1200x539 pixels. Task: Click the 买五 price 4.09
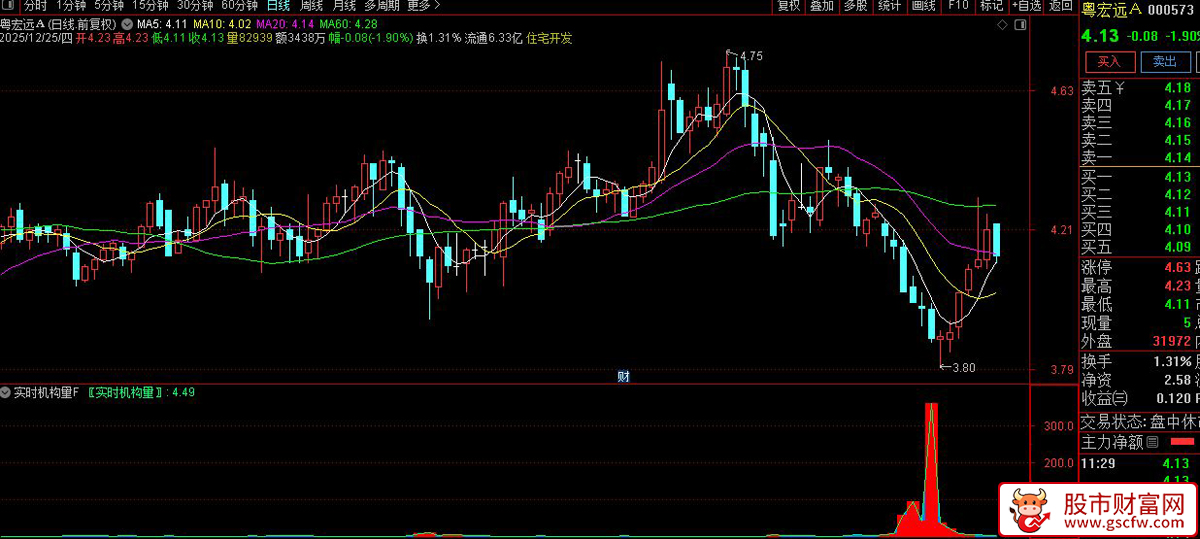[x=1176, y=246]
